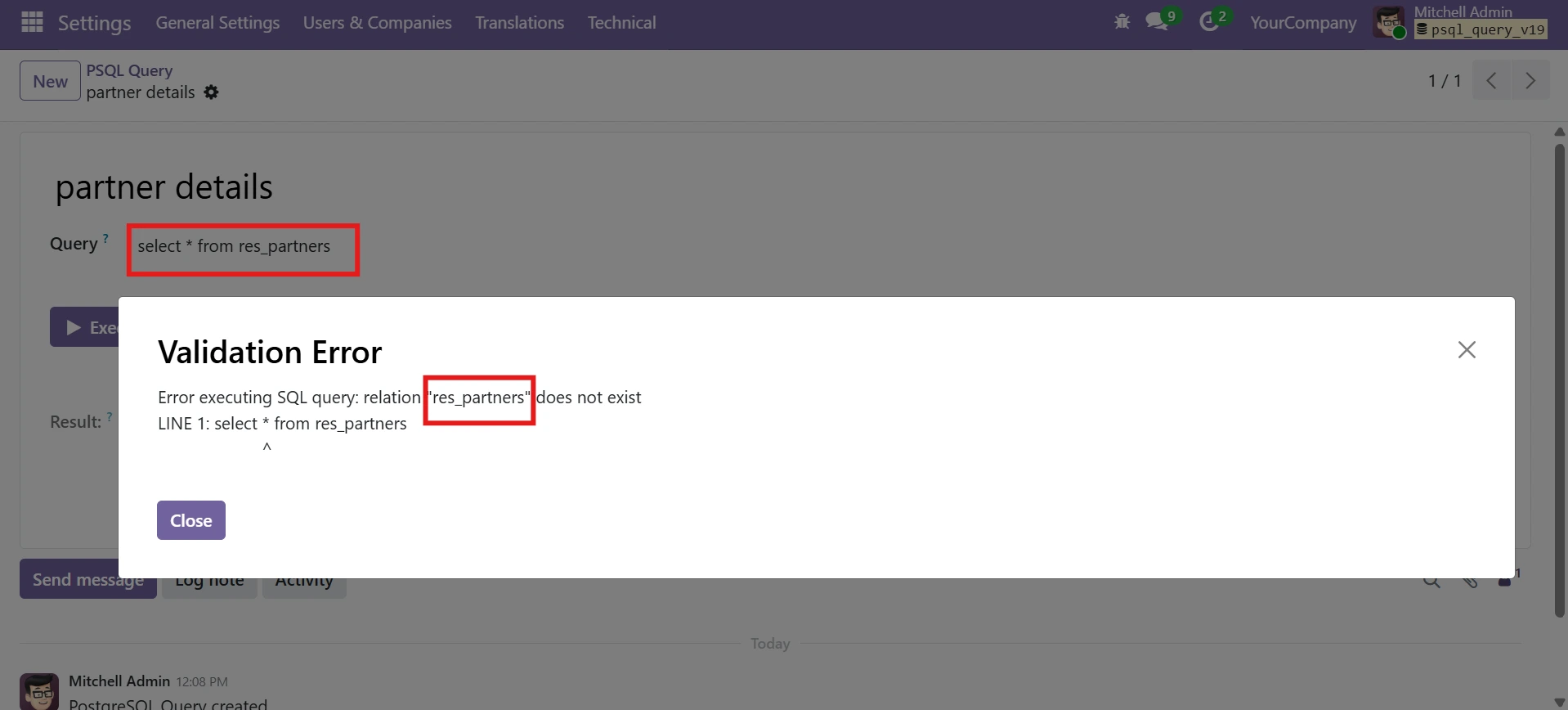The height and width of the screenshot is (710, 1568).
Task: Click the Settings app title
Action: tap(94, 23)
